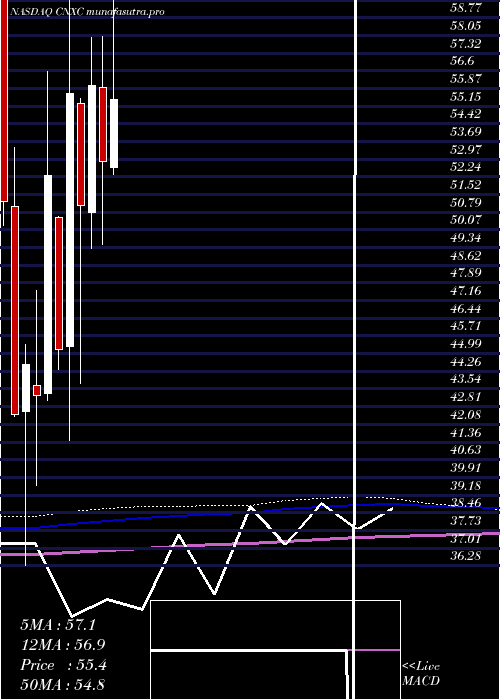Click the 44.26 price level

(466, 362)
